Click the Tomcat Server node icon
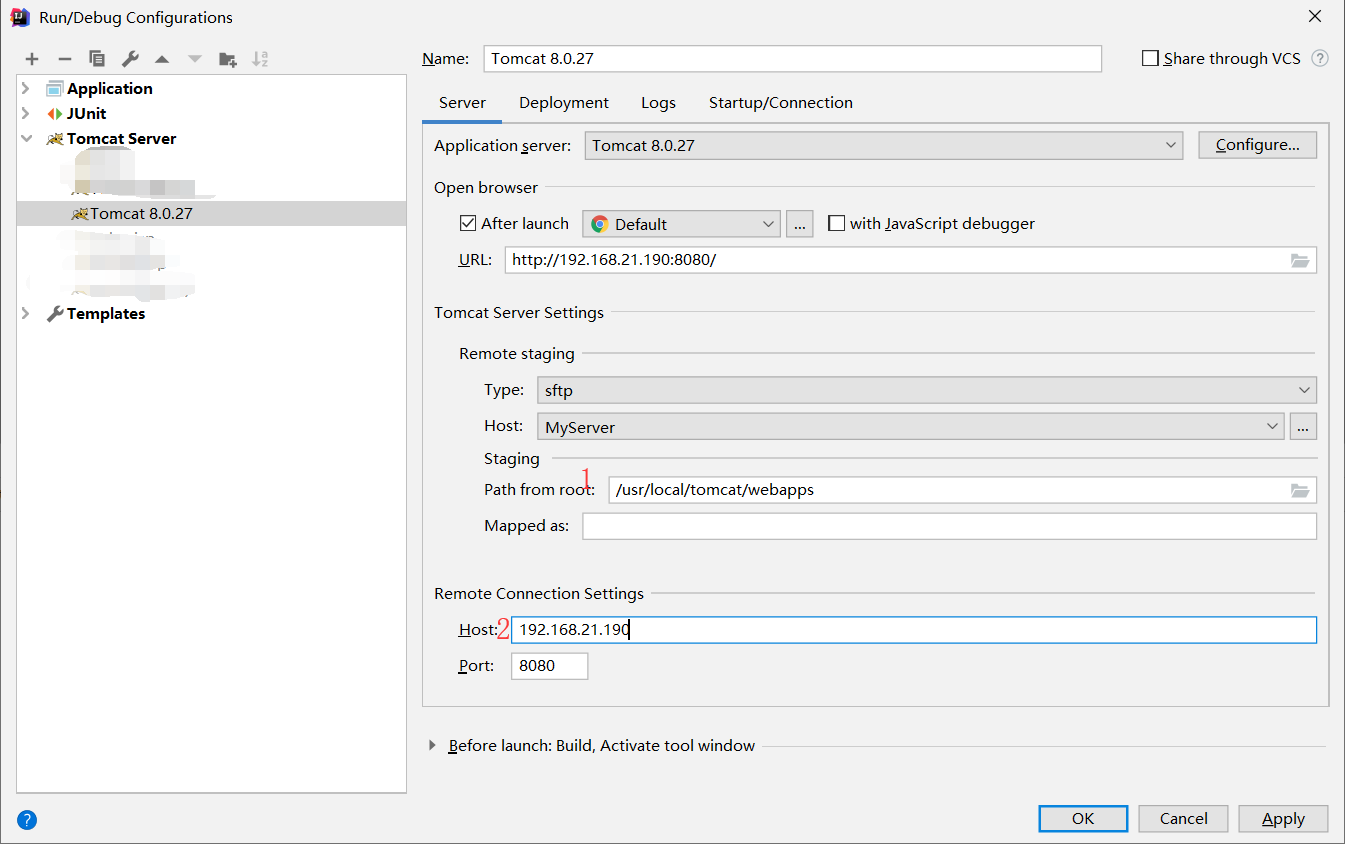 click(55, 139)
